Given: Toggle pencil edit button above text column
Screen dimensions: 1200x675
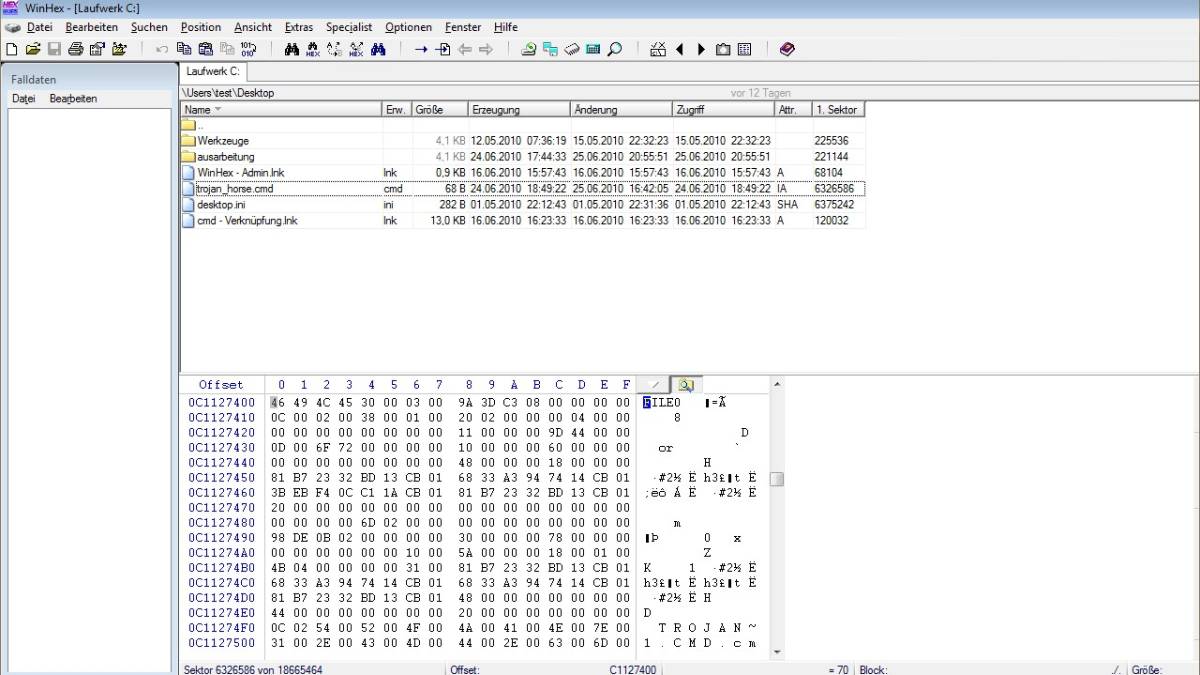Looking at the screenshot, I should (654, 385).
